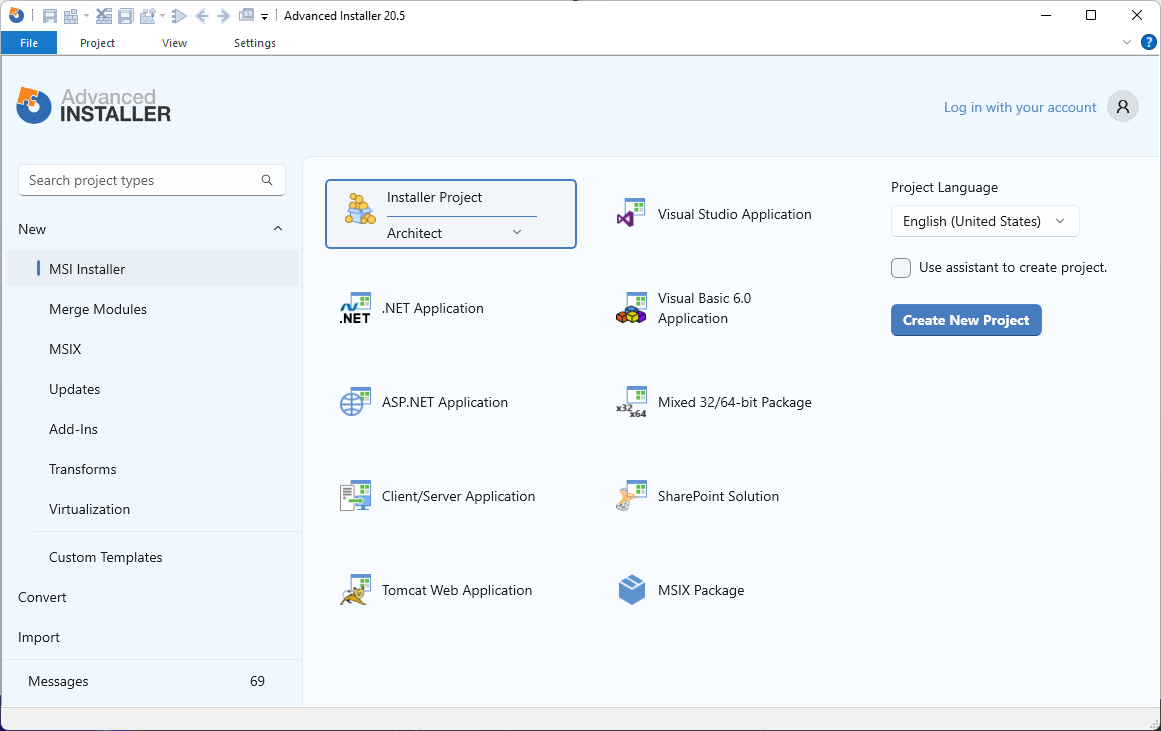1161x731 pixels.
Task: Click the Log in with your account link
Action: pos(1020,107)
